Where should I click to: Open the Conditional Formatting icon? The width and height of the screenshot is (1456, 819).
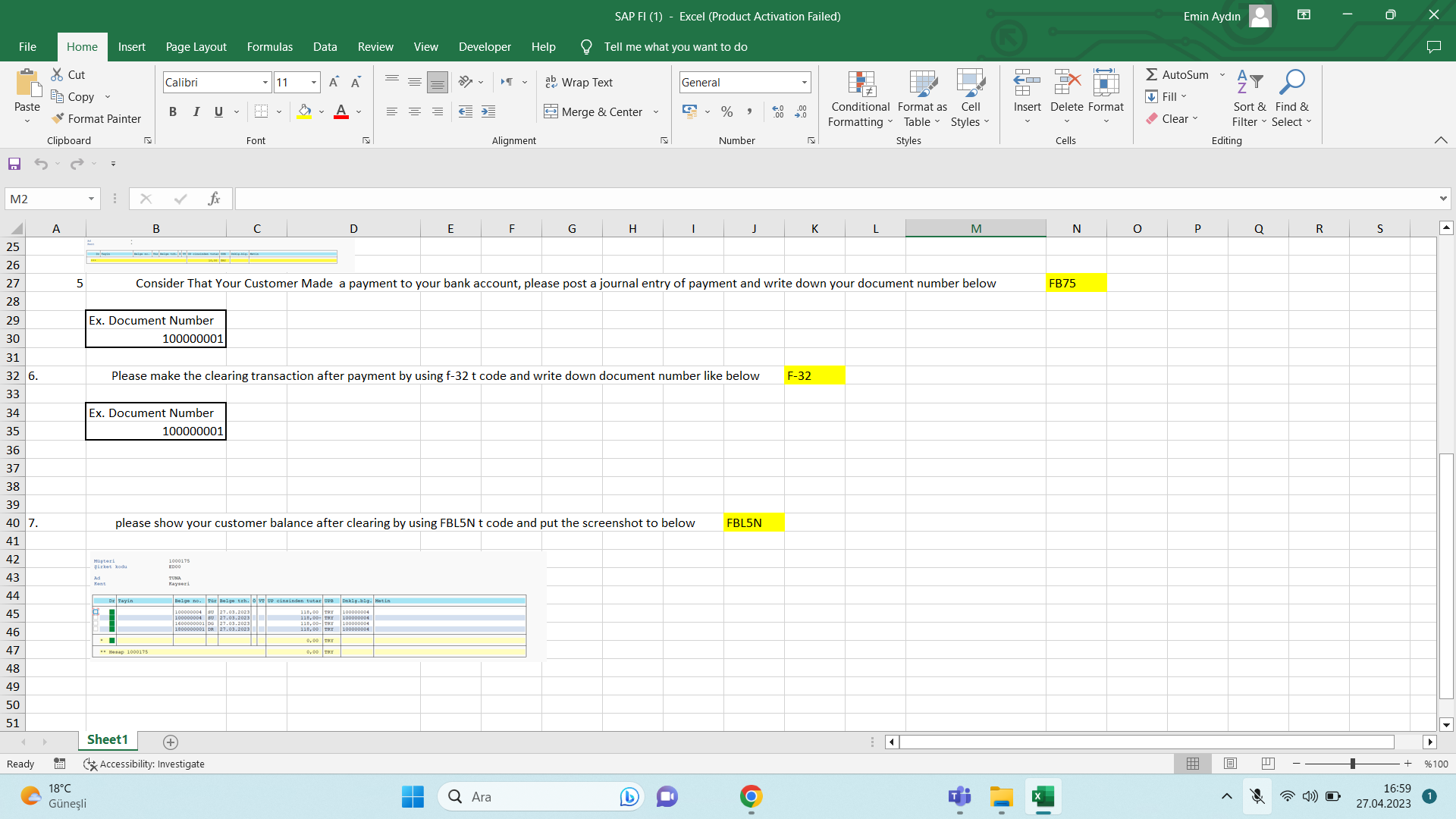point(861,84)
